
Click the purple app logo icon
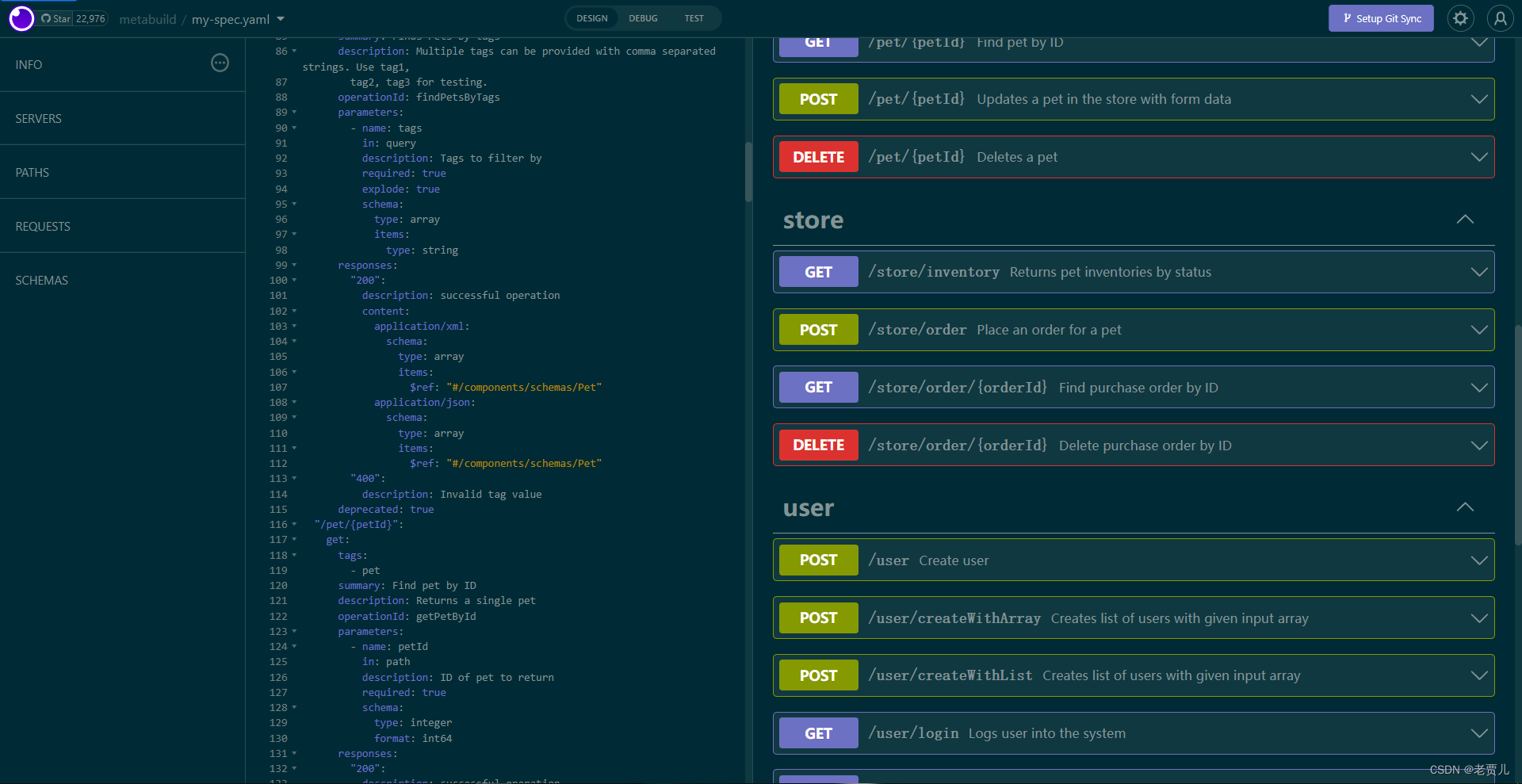point(21,18)
